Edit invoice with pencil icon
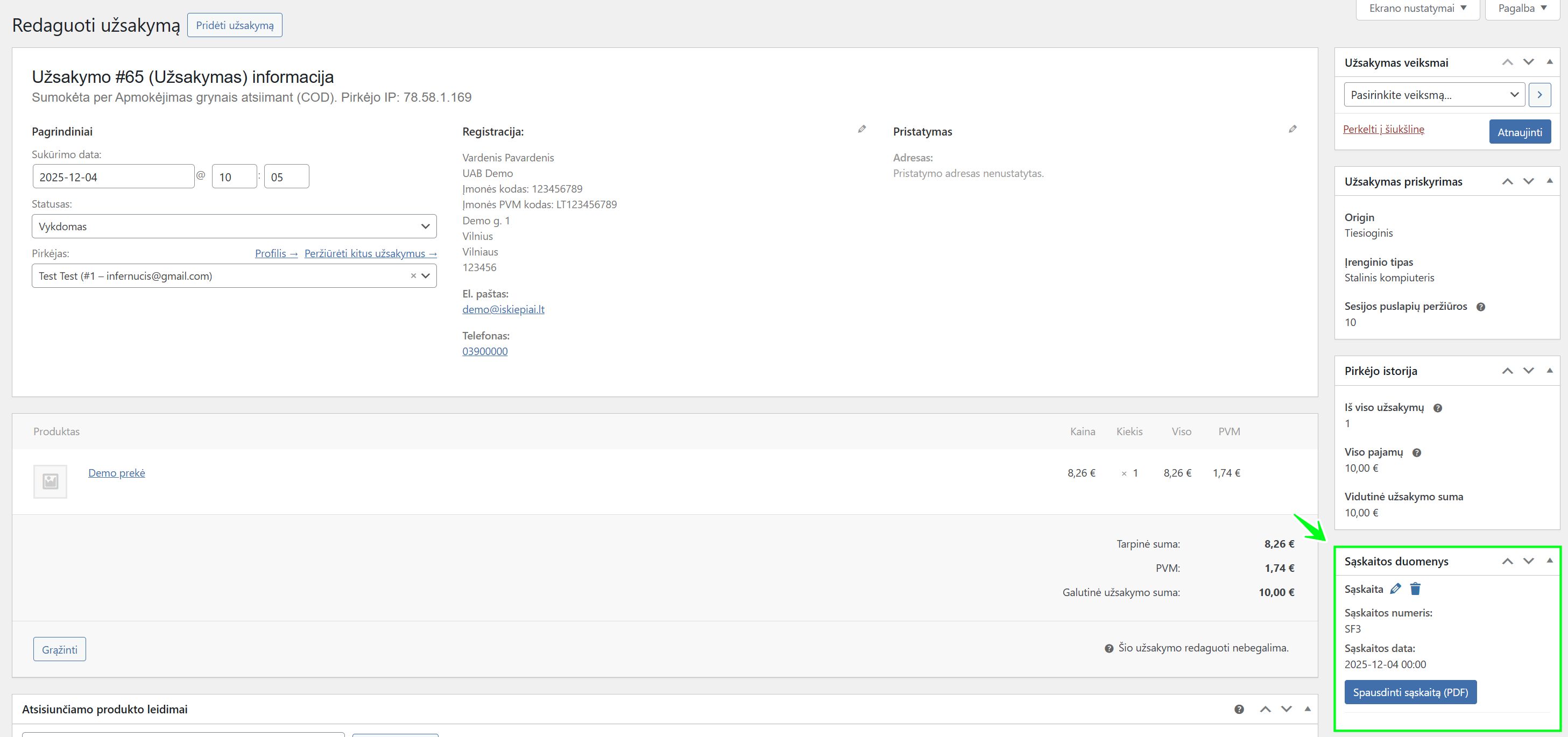This screenshot has height=737, width=1568. pos(1396,589)
